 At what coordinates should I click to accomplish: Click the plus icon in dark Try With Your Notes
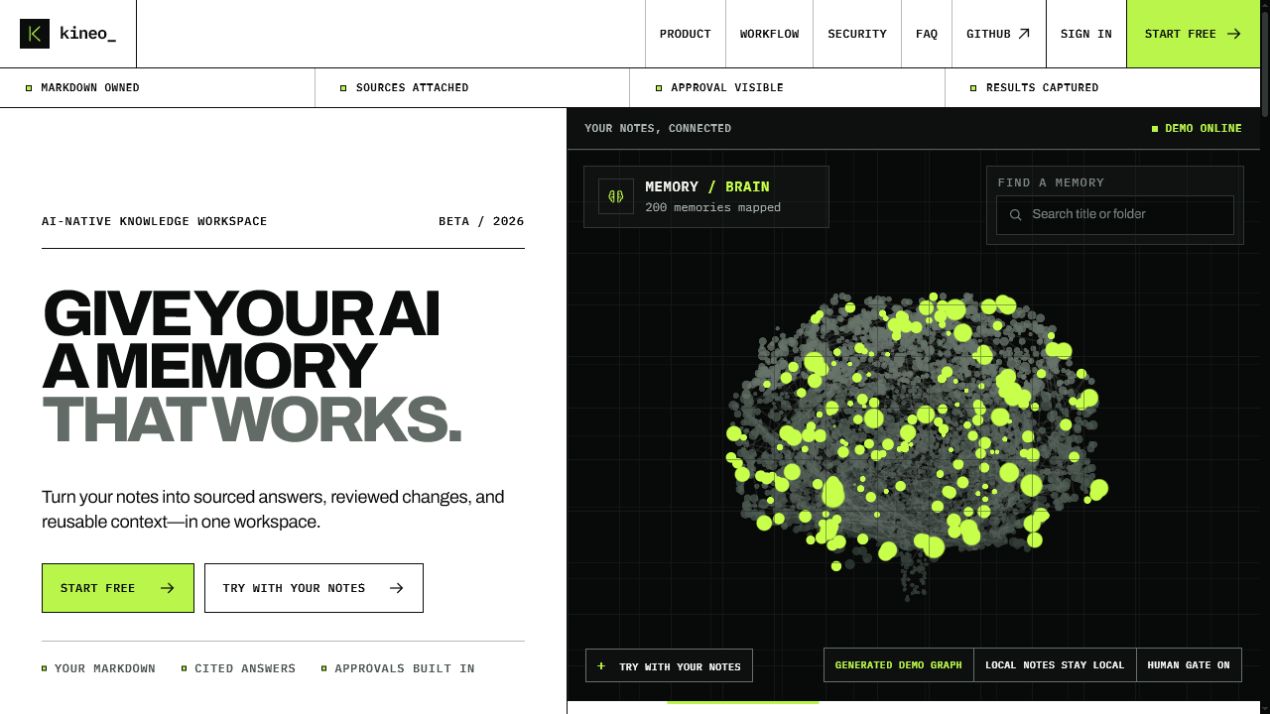(601, 666)
